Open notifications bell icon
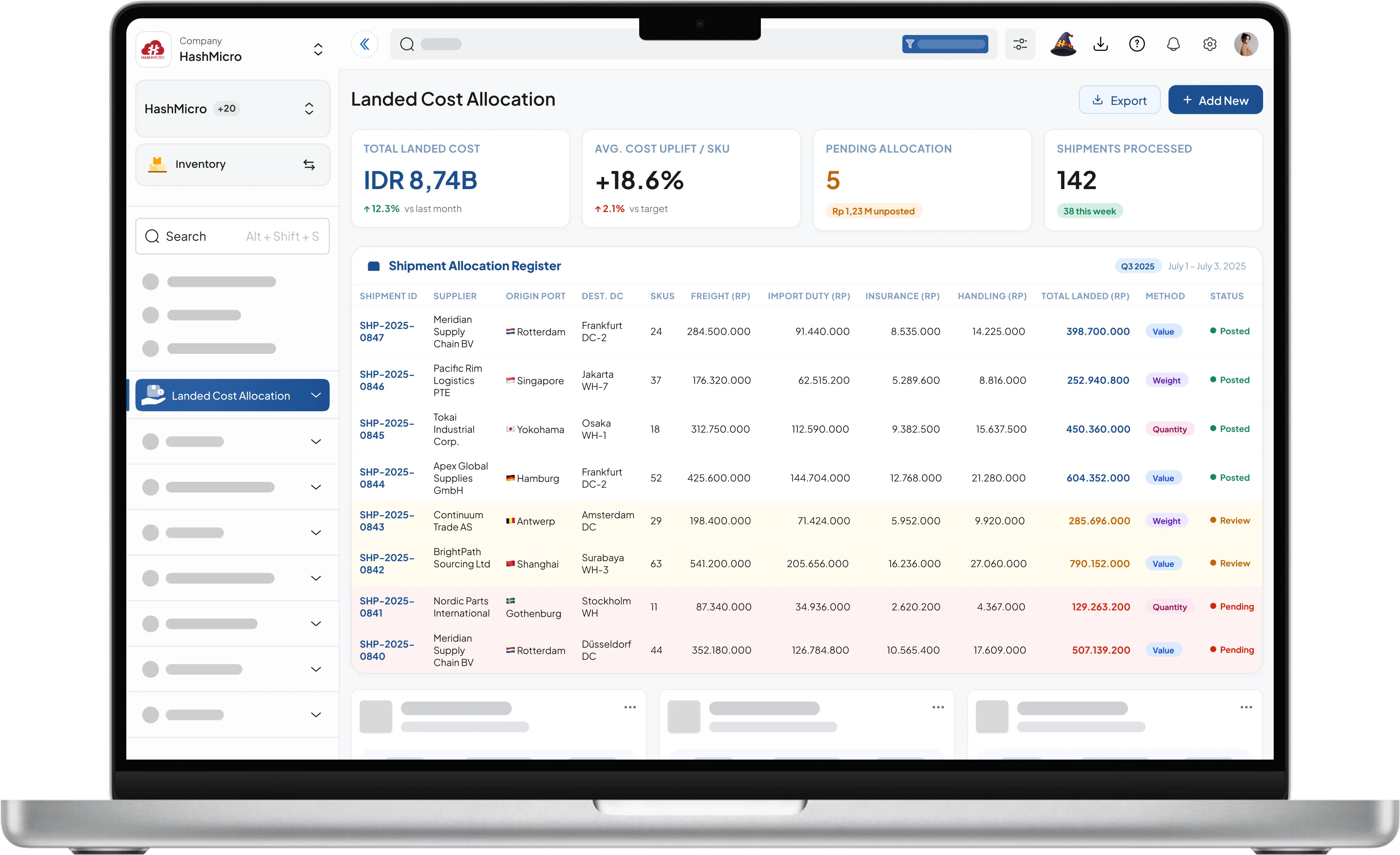The height and width of the screenshot is (855, 1400). coord(1173,44)
